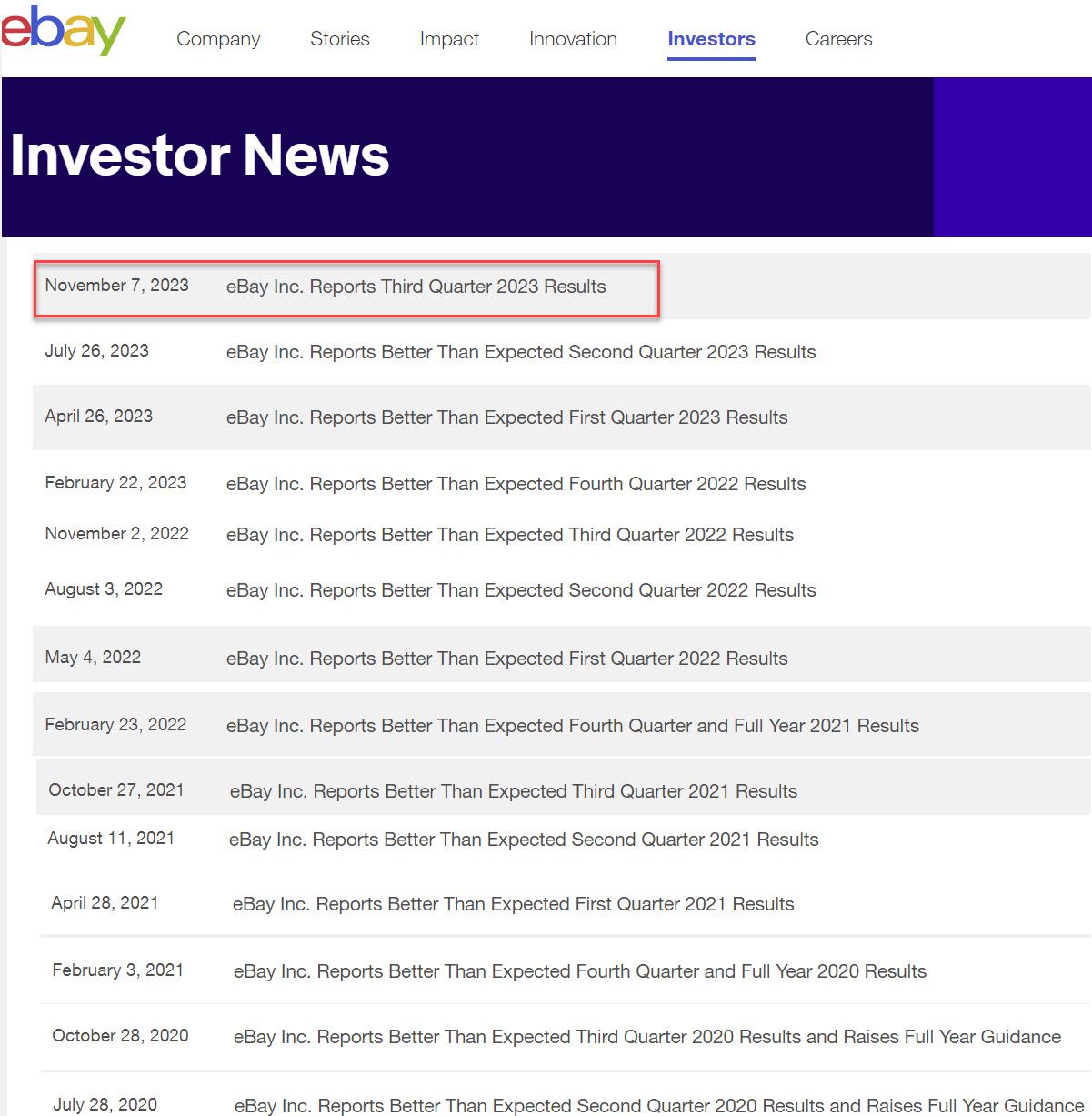Open Second Quarter 2022 Results release

[521, 590]
